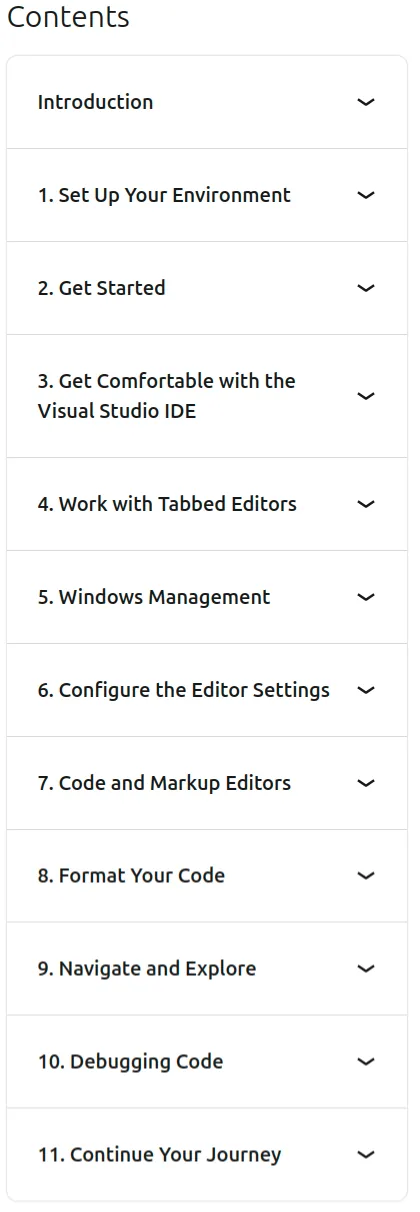Click the chevron beside Windows Management
The width and height of the screenshot is (420, 1212).
pos(366,597)
